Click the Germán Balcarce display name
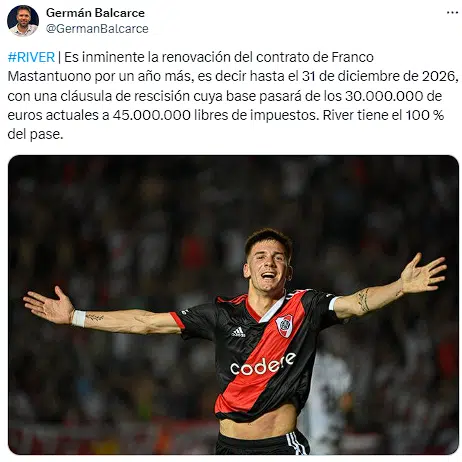The image size is (462, 462). (x=95, y=13)
